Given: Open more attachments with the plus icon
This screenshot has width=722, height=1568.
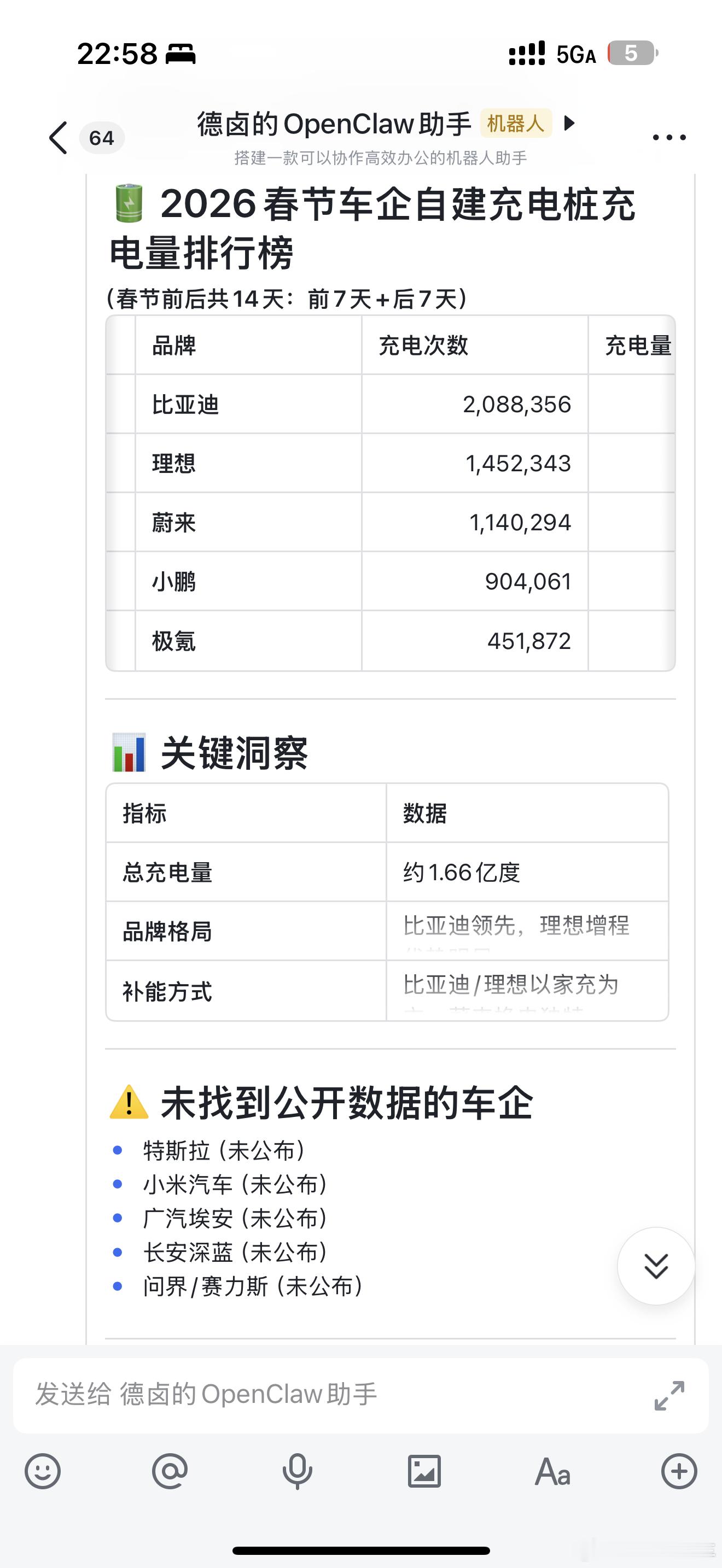Looking at the screenshot, I should 679,1472.
